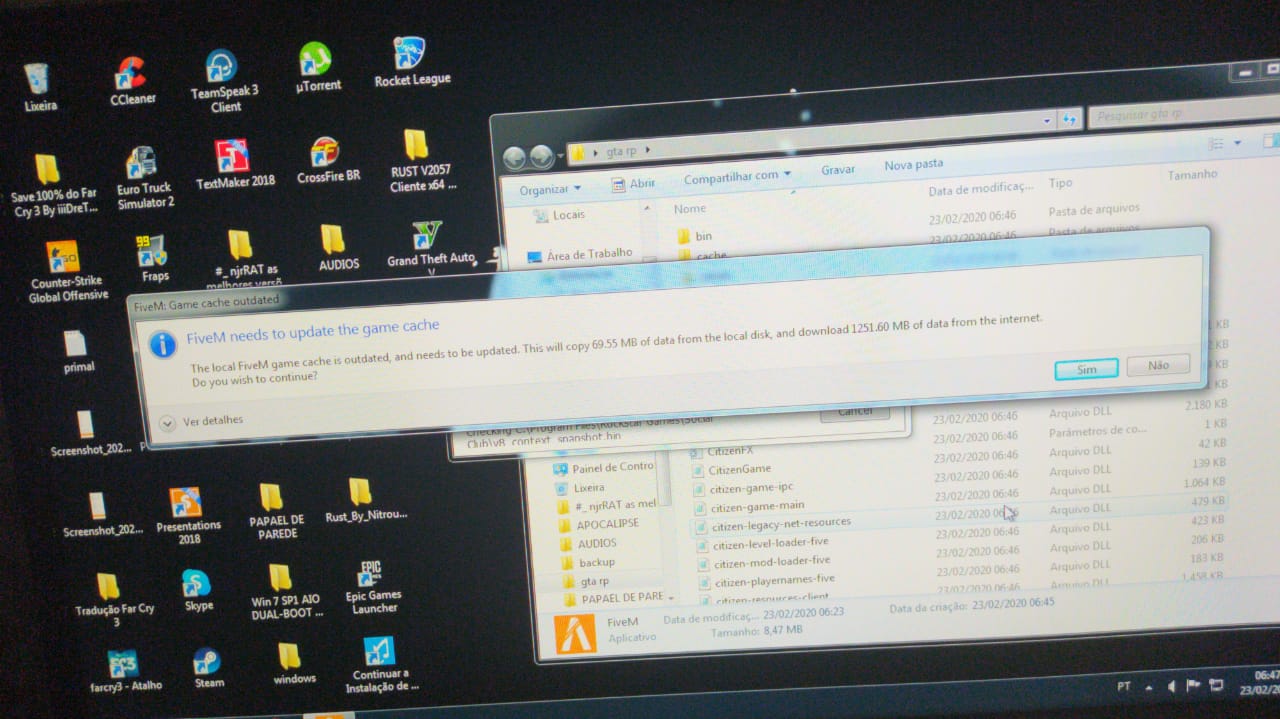This screenshot has width=1280, height=719.
Task: Open the bin folder in the file list
Action: pos(695,236)
